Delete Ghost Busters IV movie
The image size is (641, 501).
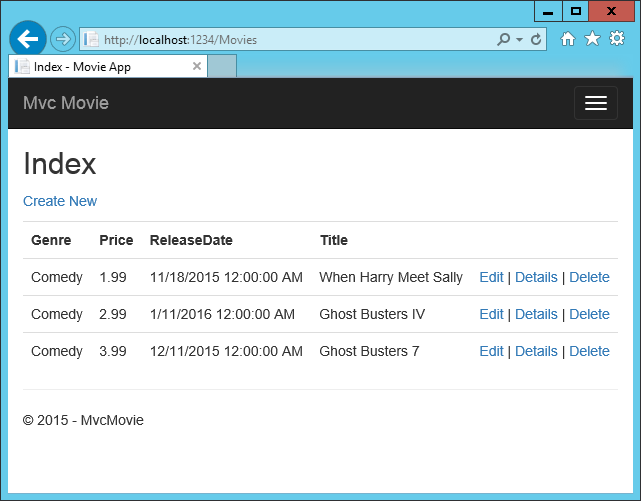click(589, 314)
